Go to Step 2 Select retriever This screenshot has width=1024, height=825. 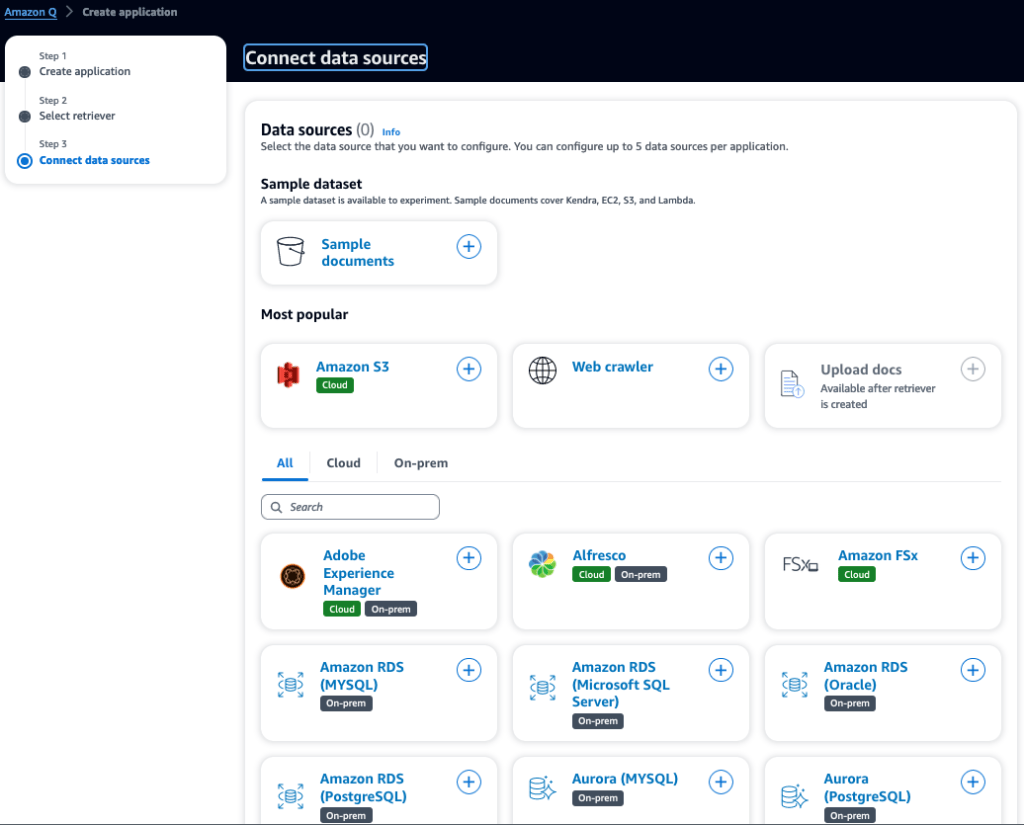pyautogui.click(x=77, y=116)
